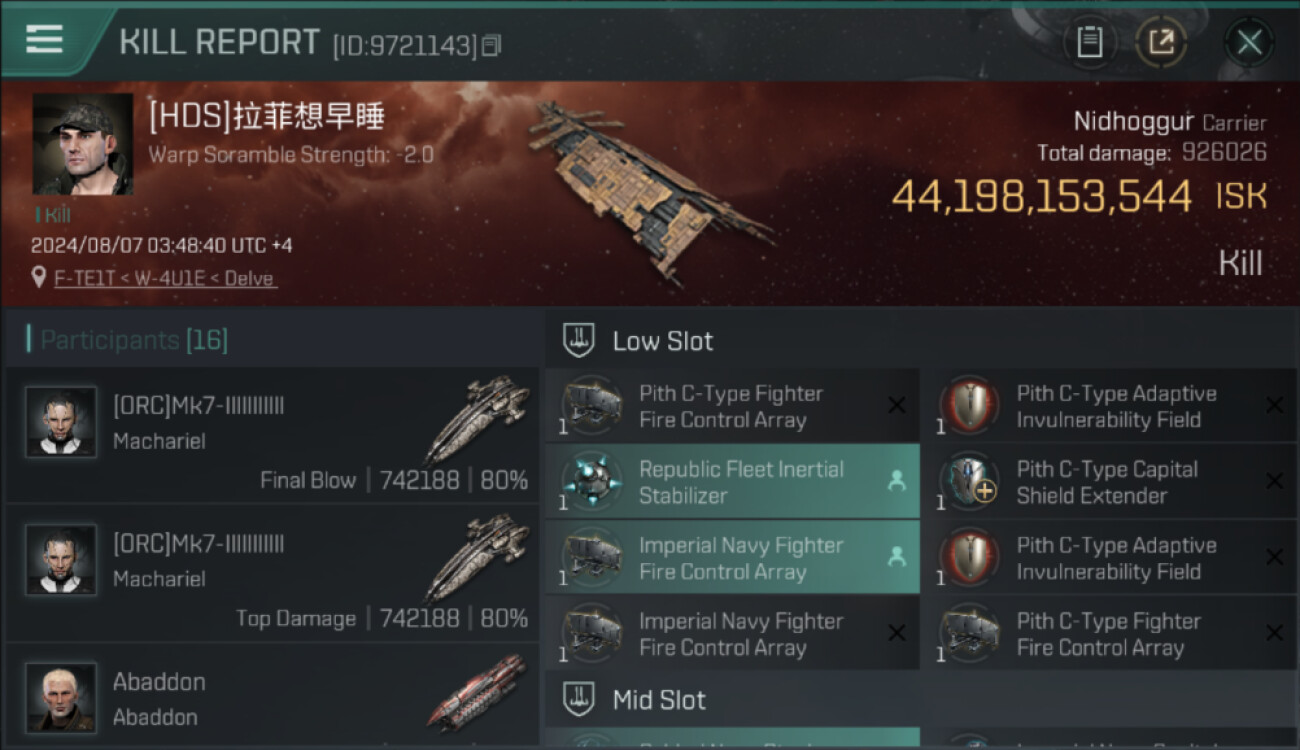Click first Pith C-Type Adaptive Invulnerability icon

[x=968, y=406]
